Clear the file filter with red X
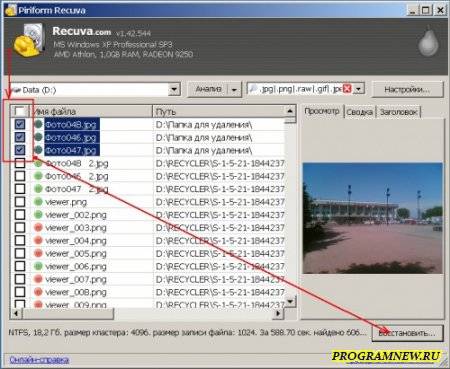The image size is (450, 369). click(x=347, y=89)
